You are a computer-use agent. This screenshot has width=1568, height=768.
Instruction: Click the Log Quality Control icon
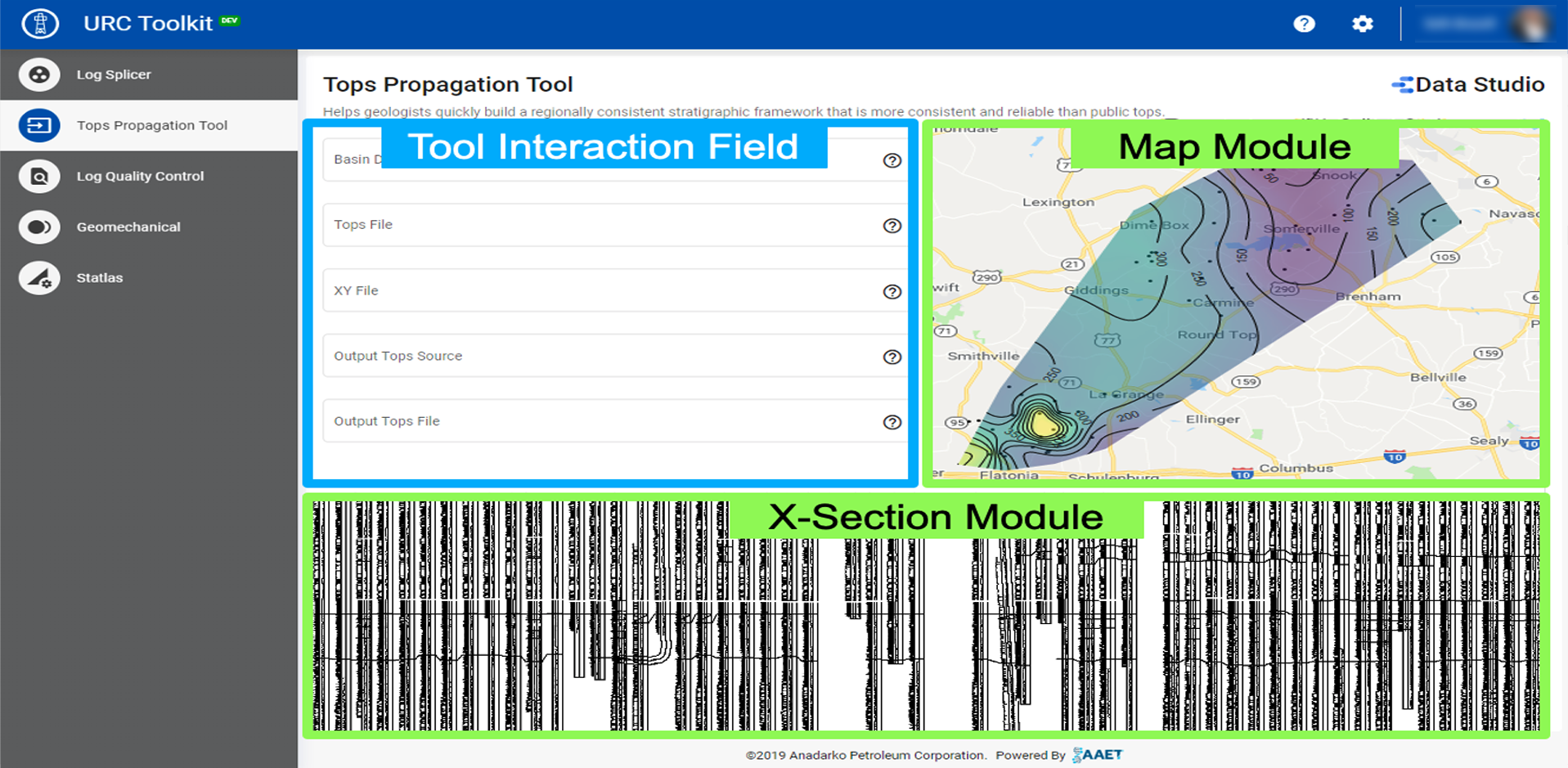click(39, 176)
